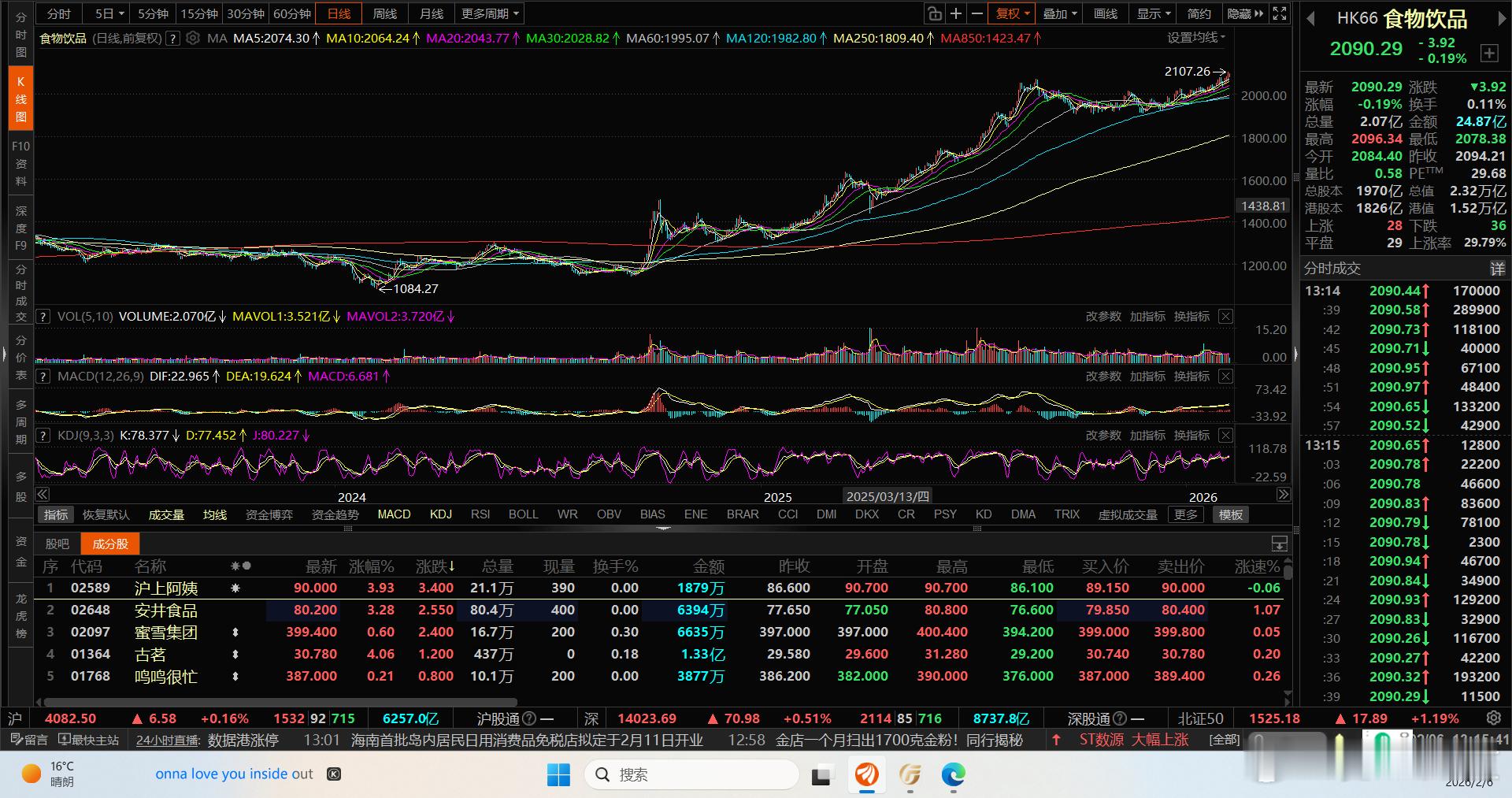
Task: Open the 股吧 tab
Action: point(57,544)
